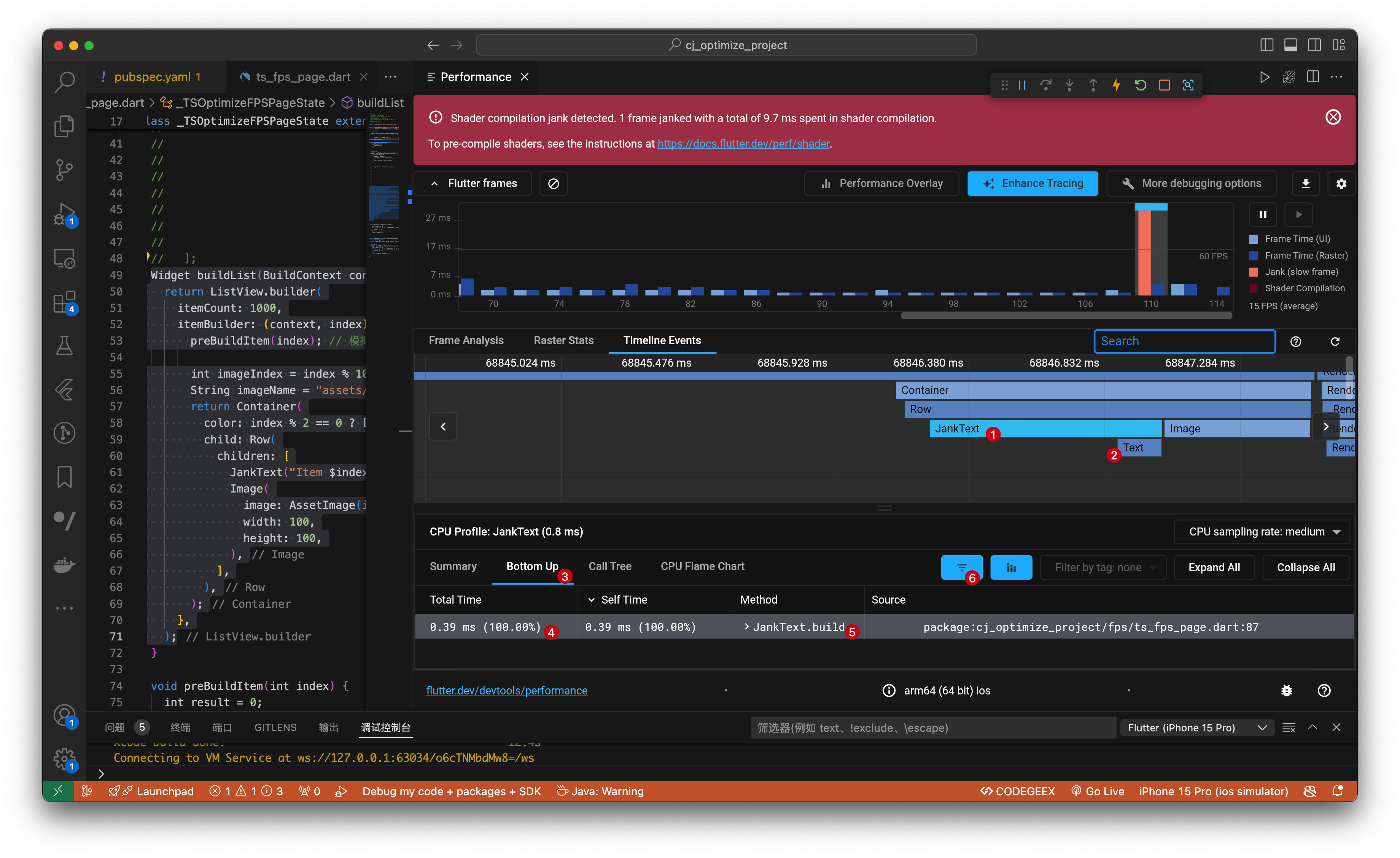
Task: Maximize the bottom panel chevron
Action: [x=1312, y=728]
